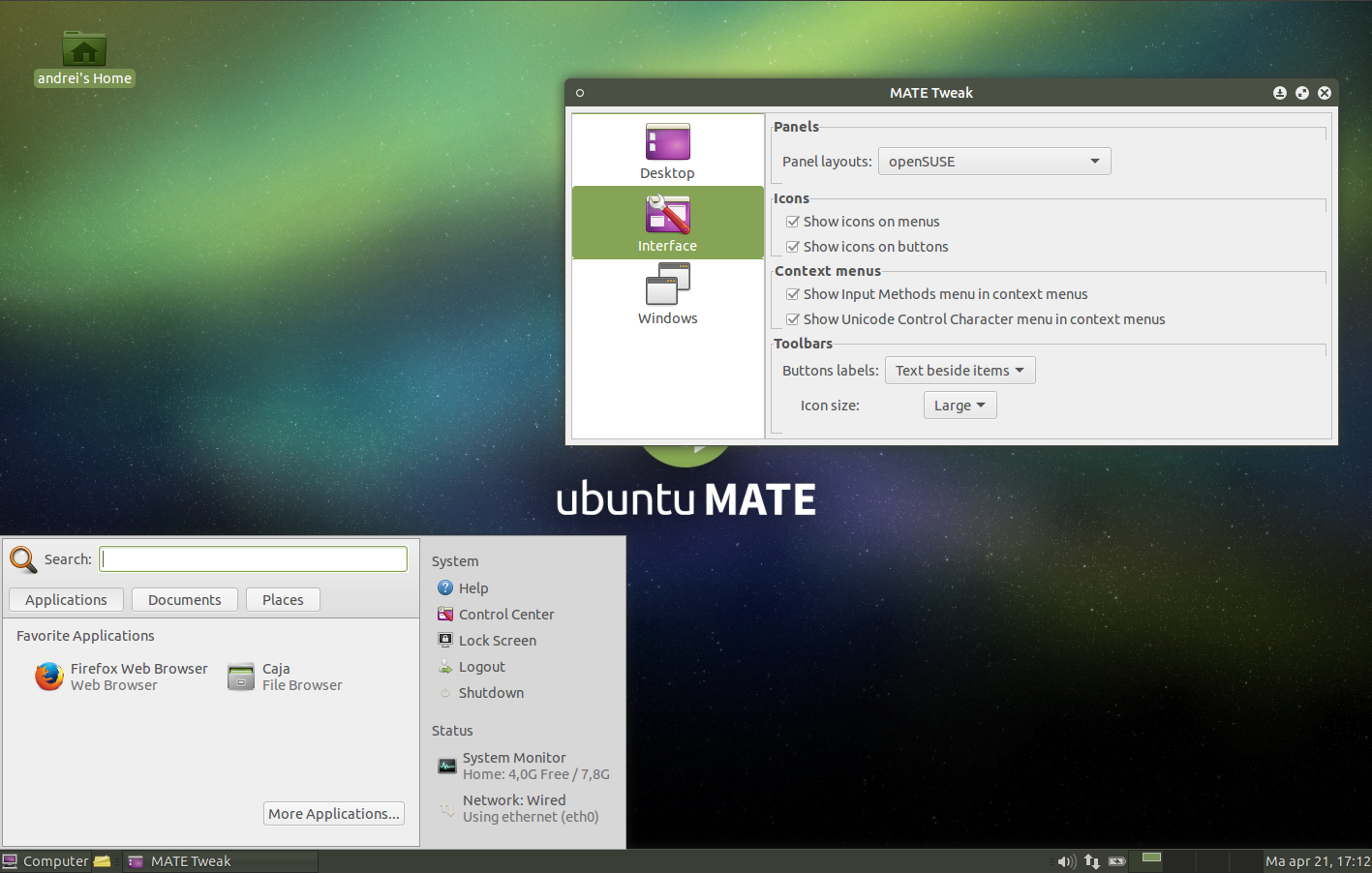Open the Interface panel in MATE Tweak
Viewport: 1372px width, 873px height.
coord(667,223)
